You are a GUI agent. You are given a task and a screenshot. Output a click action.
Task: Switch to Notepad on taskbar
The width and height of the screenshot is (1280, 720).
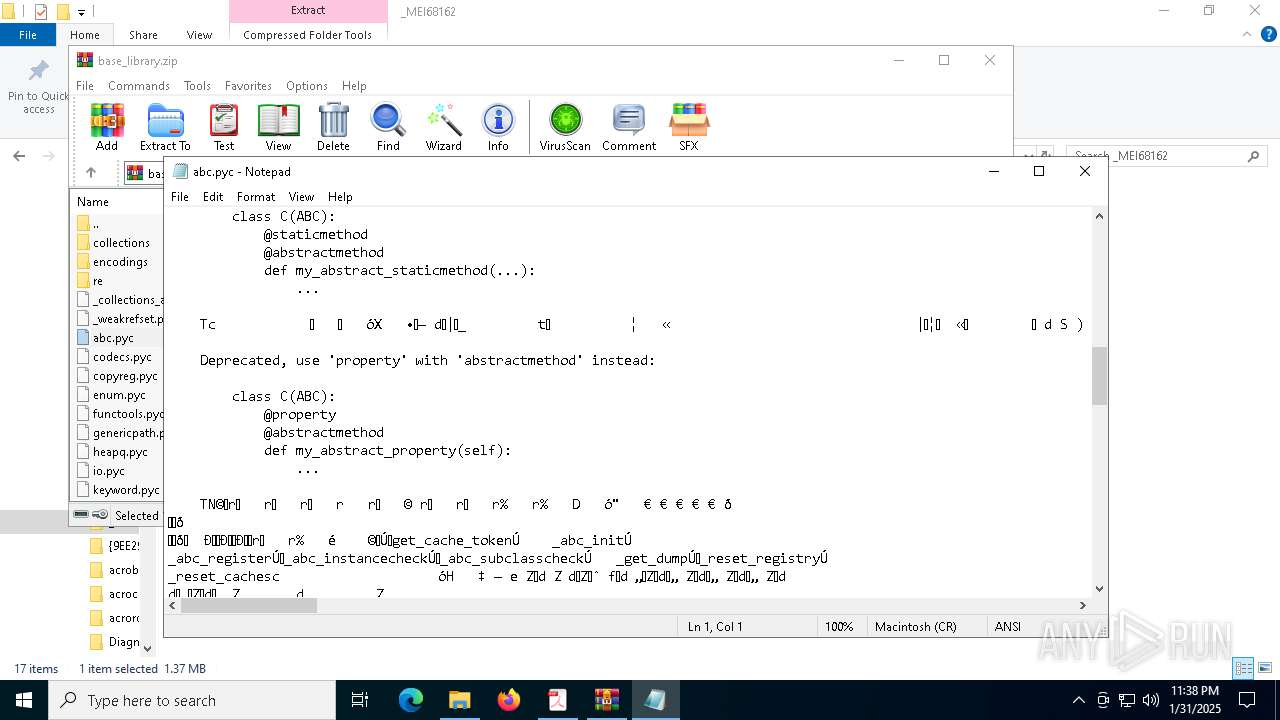(x=655, y=700)
